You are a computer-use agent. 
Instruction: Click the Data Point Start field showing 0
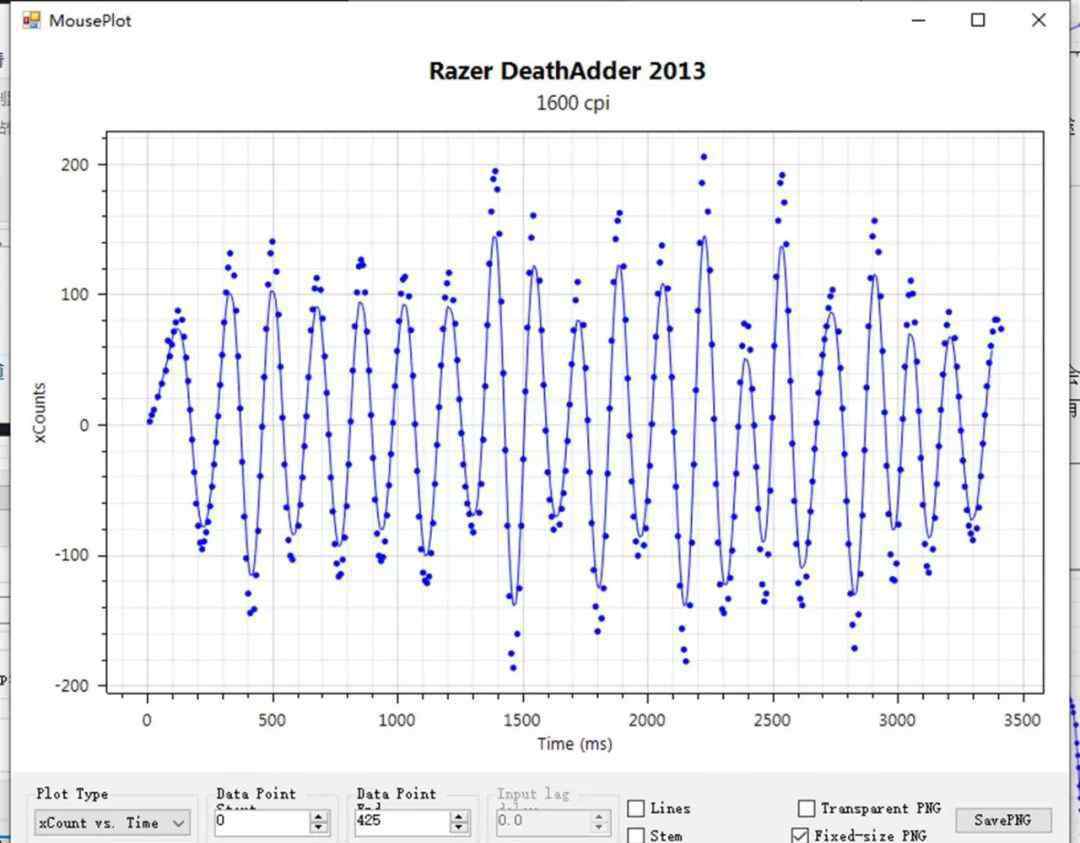262,821
